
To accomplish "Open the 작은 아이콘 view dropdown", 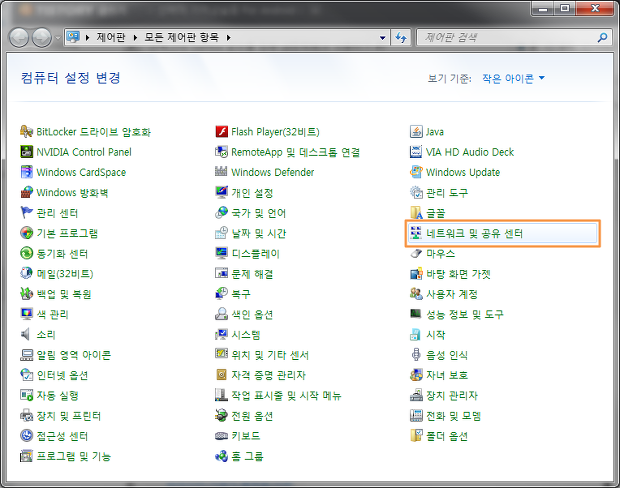I will 513,78.
